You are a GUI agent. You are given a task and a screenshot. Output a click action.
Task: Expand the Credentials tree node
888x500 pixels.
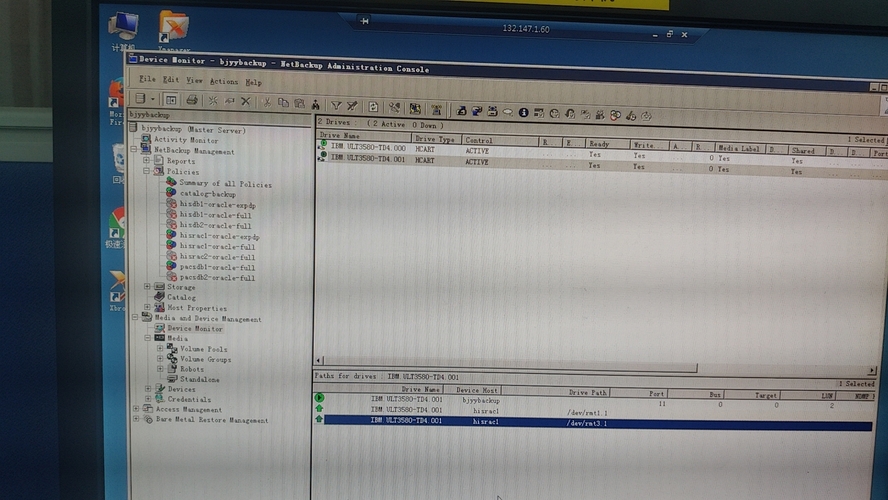pyautogui.click(x=148, y=399)
